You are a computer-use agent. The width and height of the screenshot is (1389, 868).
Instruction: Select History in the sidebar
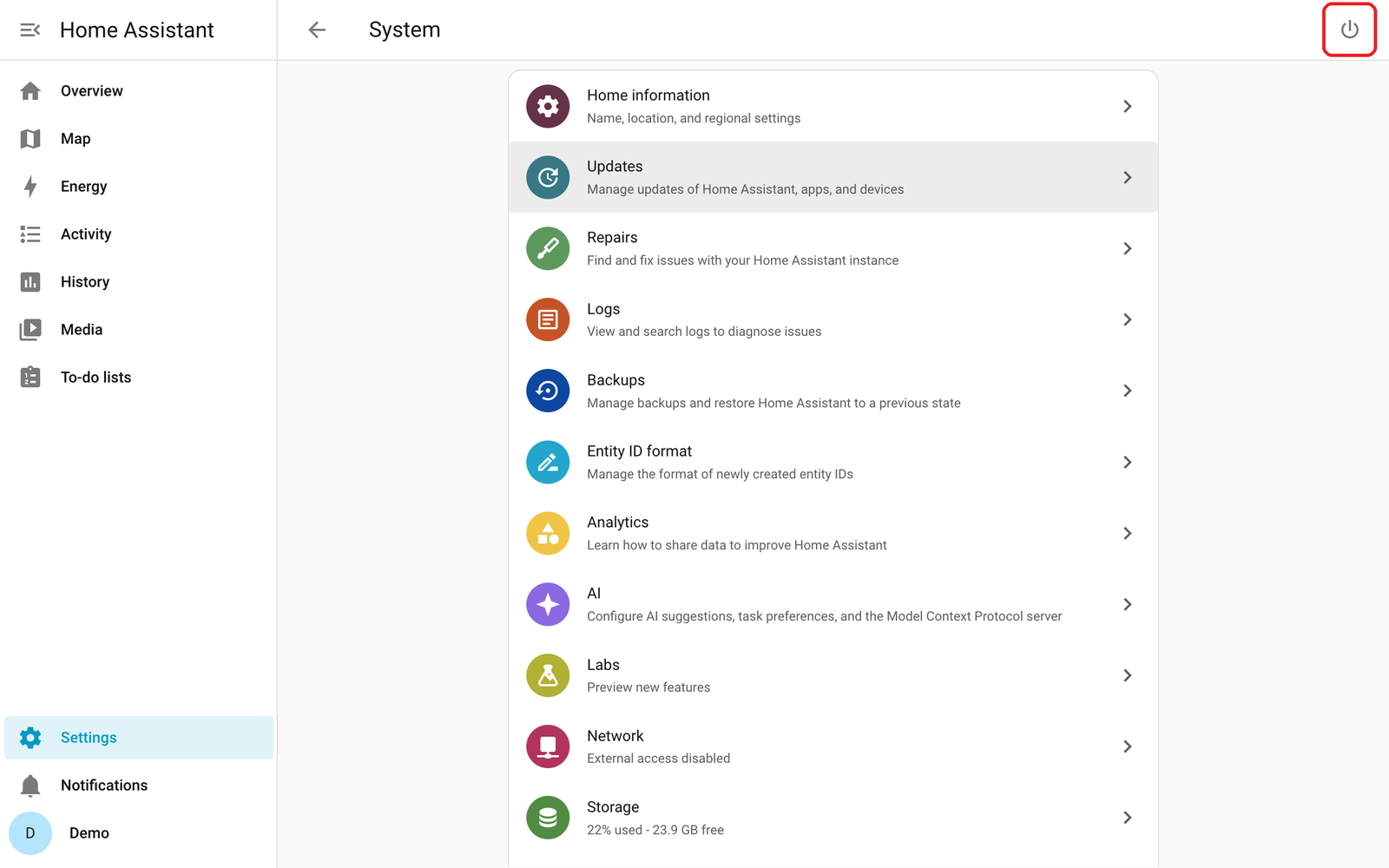click(139, 282)
